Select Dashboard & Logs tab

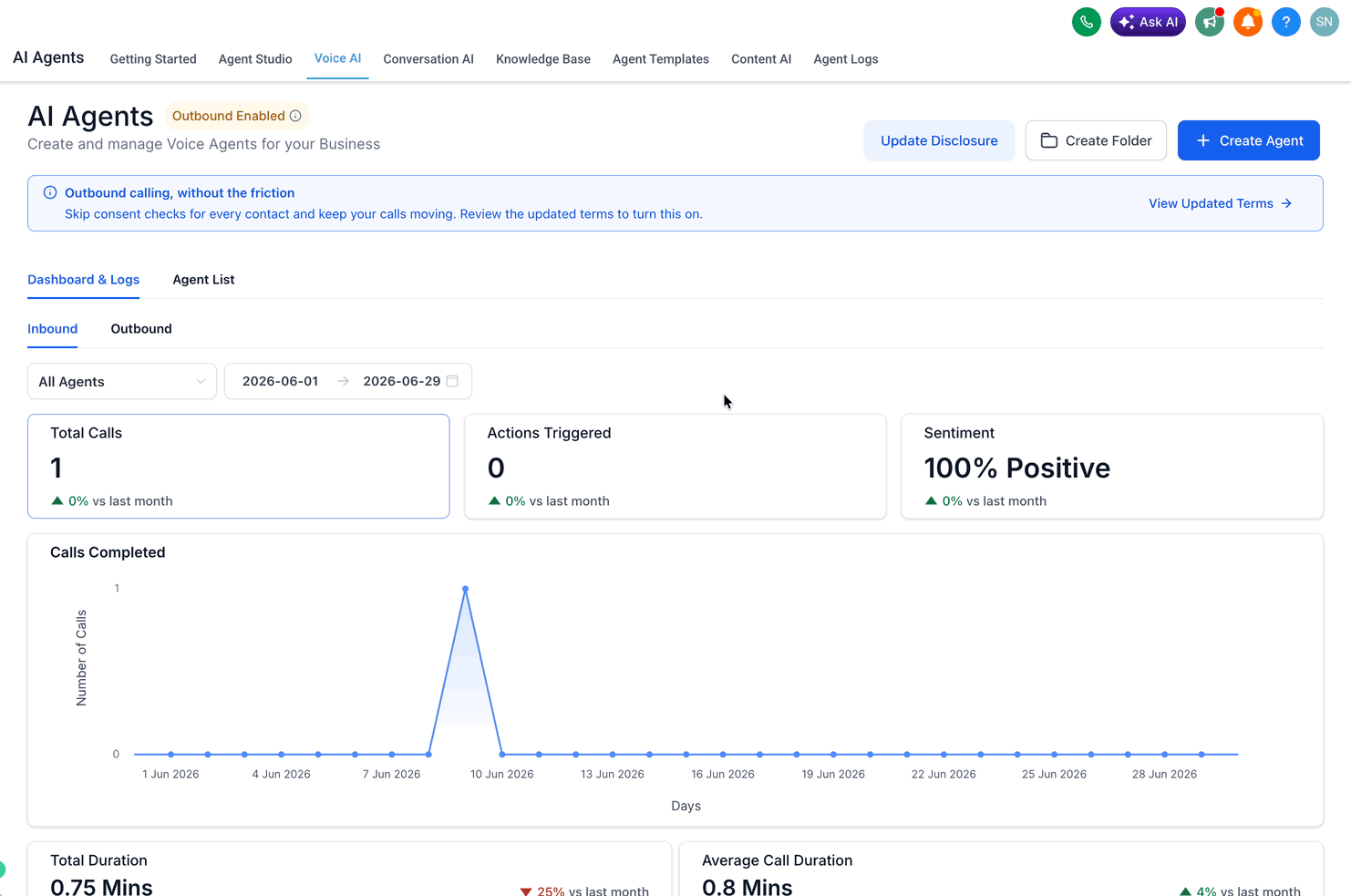[84, 280]
